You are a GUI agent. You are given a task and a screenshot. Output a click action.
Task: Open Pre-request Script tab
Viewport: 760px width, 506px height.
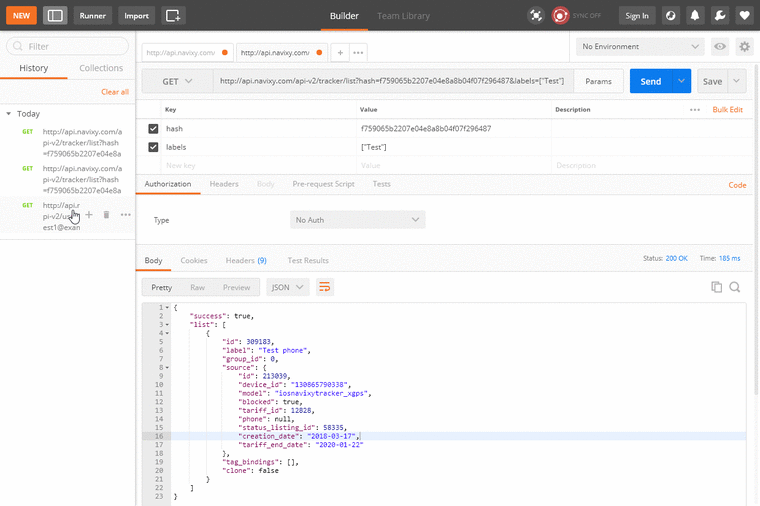pos(323,184)
